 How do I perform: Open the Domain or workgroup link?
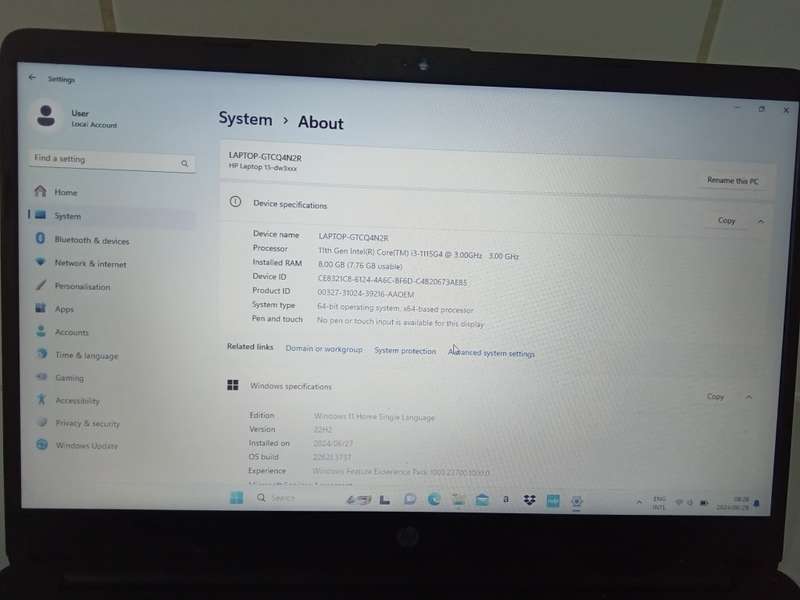click(x=324, y=349)
